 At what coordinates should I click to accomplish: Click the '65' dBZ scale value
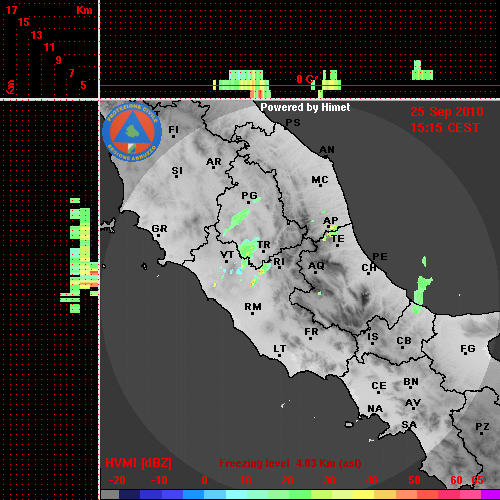[x=477, y=480]
